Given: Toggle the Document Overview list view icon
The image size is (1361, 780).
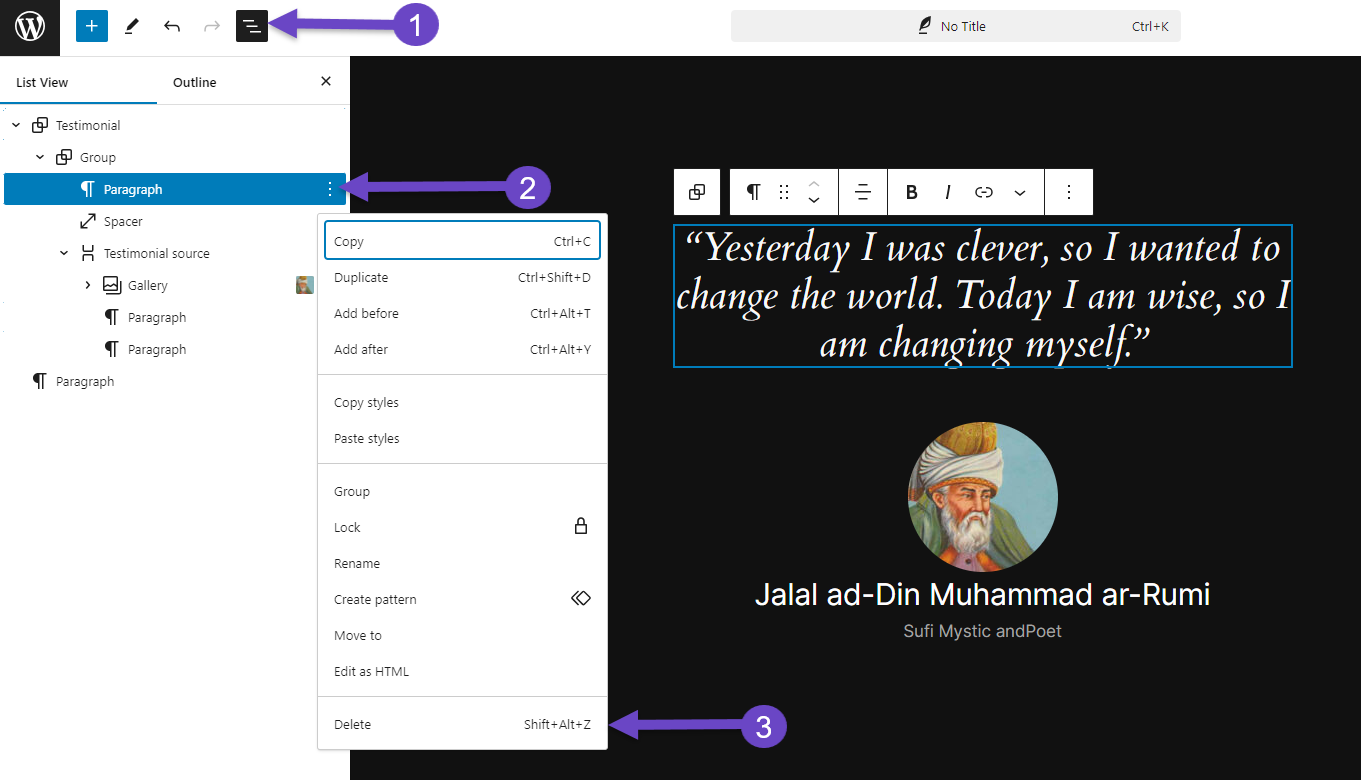Looking at the screenshot, I should point(252,27).
